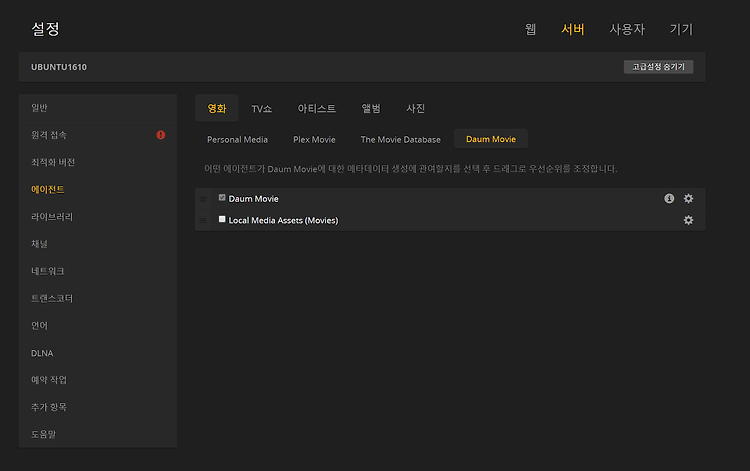Open 라이브러리 in the sidebar
Image resolution: width=750 pixels, height=471 pixels.
[x=98, y=217]
